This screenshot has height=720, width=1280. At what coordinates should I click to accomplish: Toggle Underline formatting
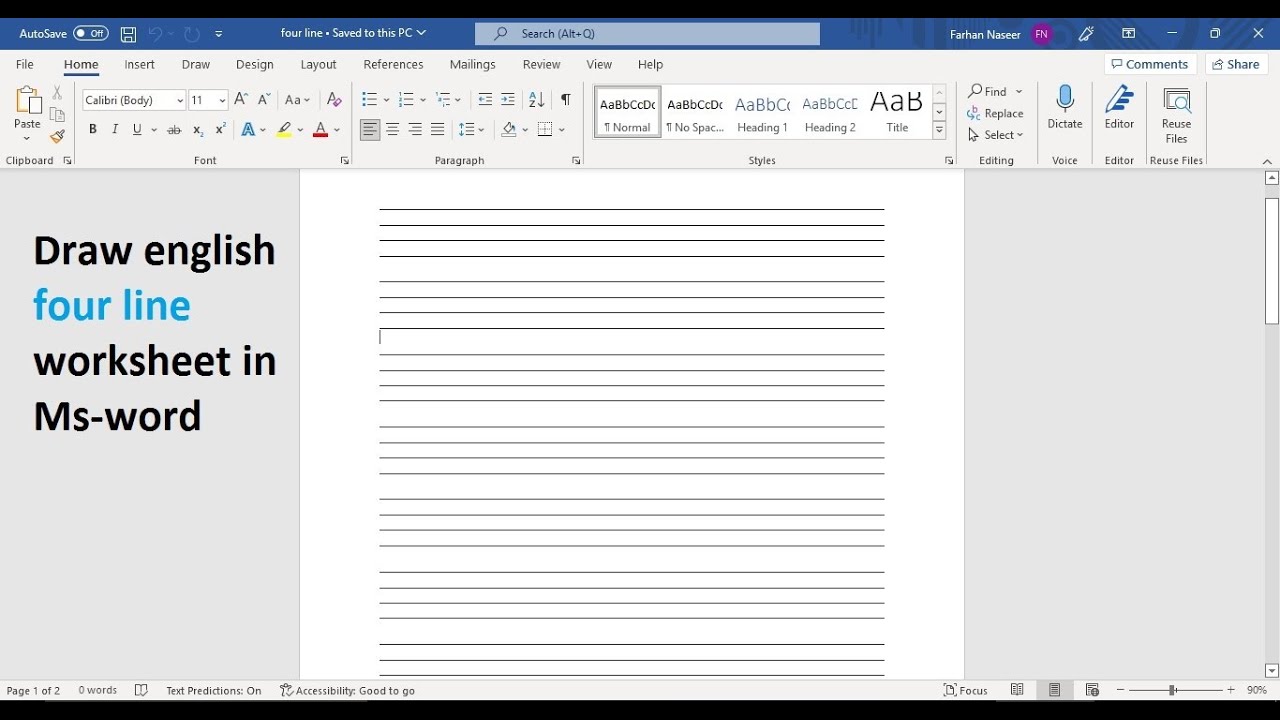[x=137, y=130]
